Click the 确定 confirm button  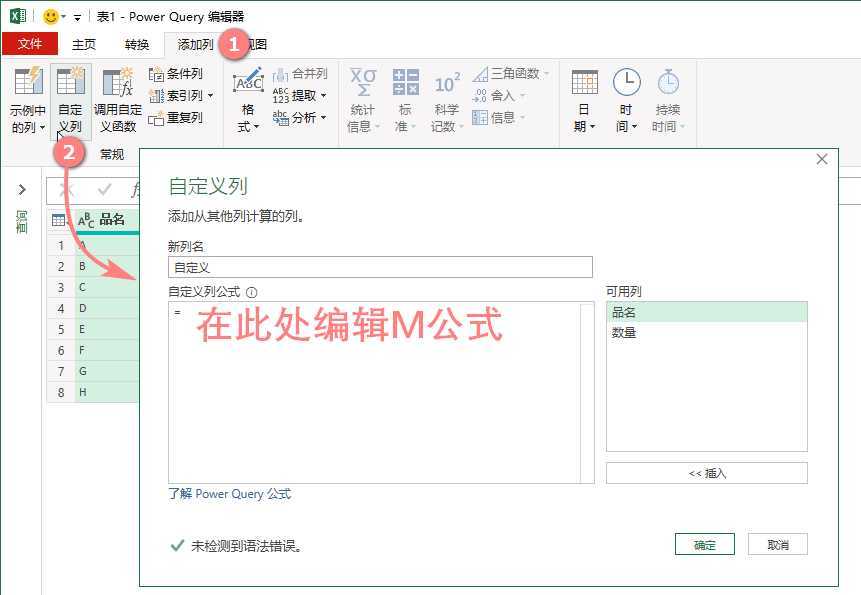(x=705, y=544)
